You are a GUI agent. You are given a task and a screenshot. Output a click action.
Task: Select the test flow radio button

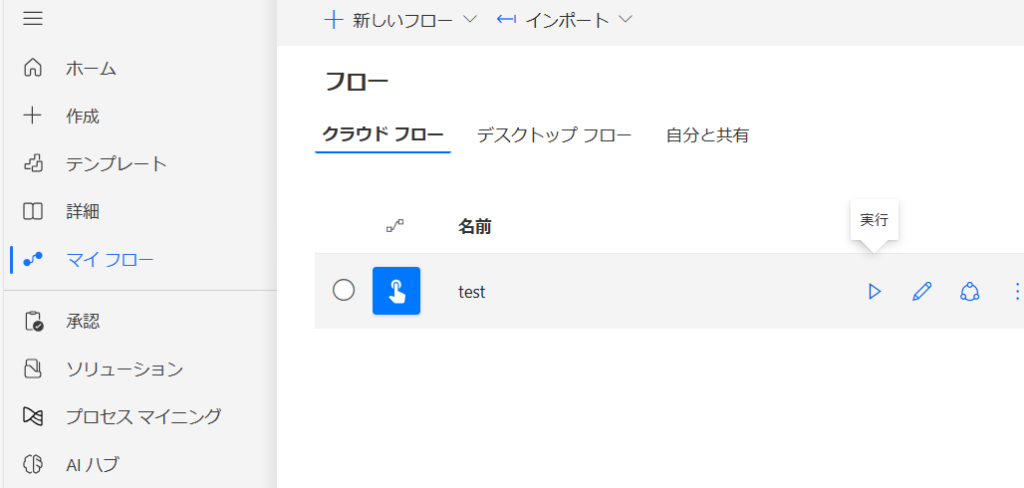click(x=344, y=291)
